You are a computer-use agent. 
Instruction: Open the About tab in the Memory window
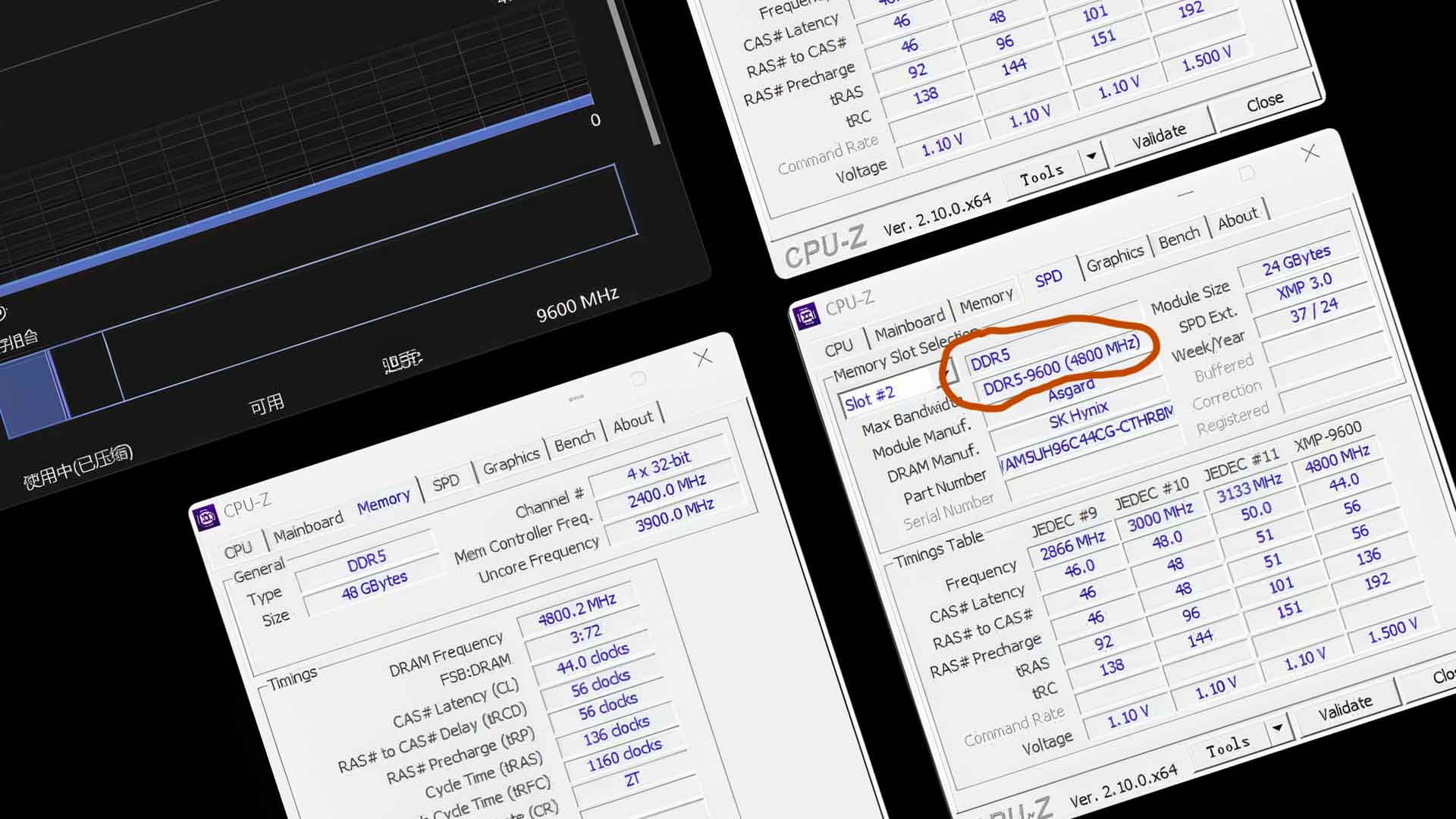tap(633, 422)
